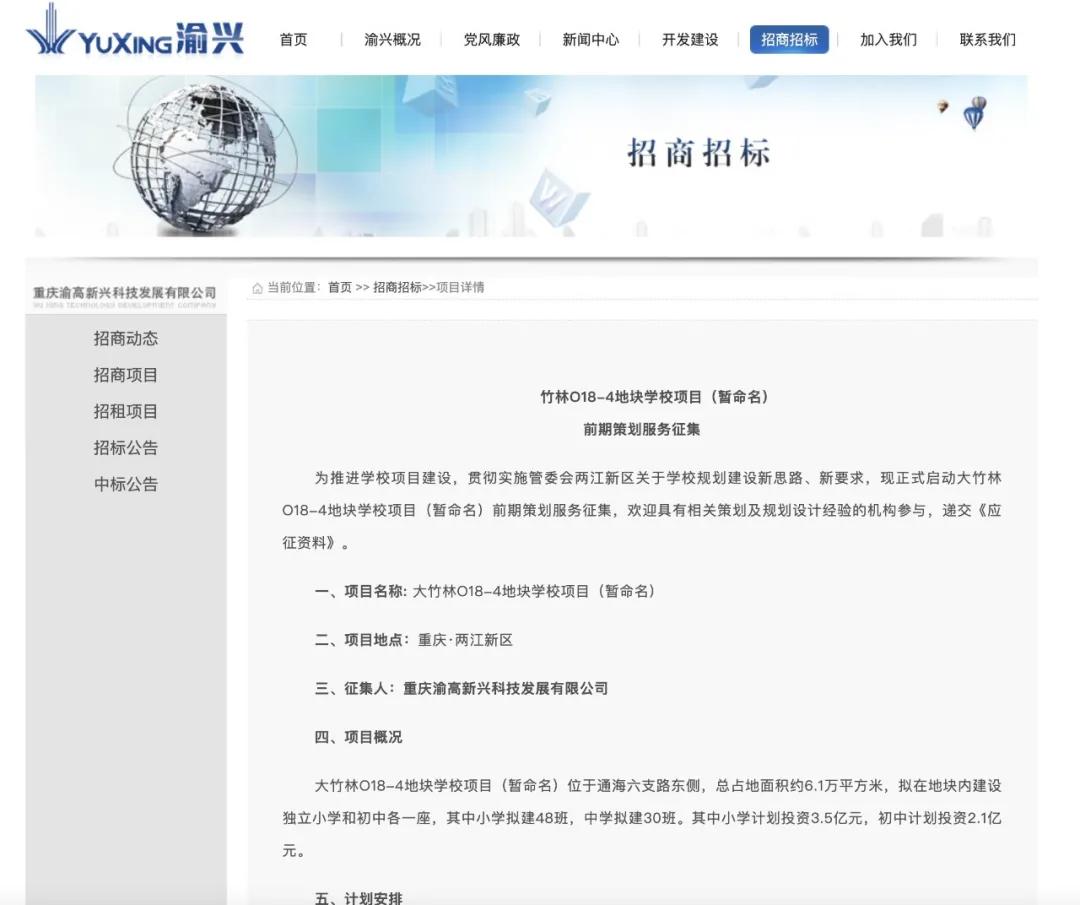The height and width of the screenshot is (905, 1080).
Task: Open 招商动态 in the left sidebar
Action: 125,338
